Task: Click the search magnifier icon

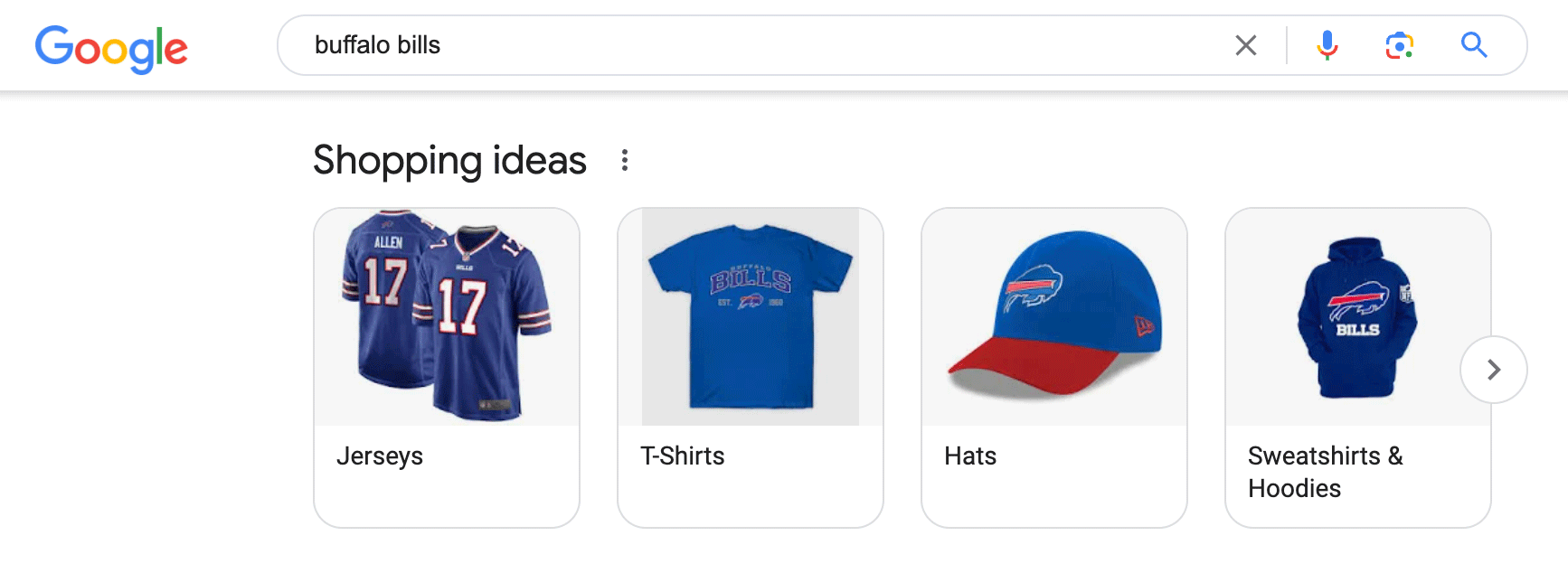Action: pos(1473,44)
